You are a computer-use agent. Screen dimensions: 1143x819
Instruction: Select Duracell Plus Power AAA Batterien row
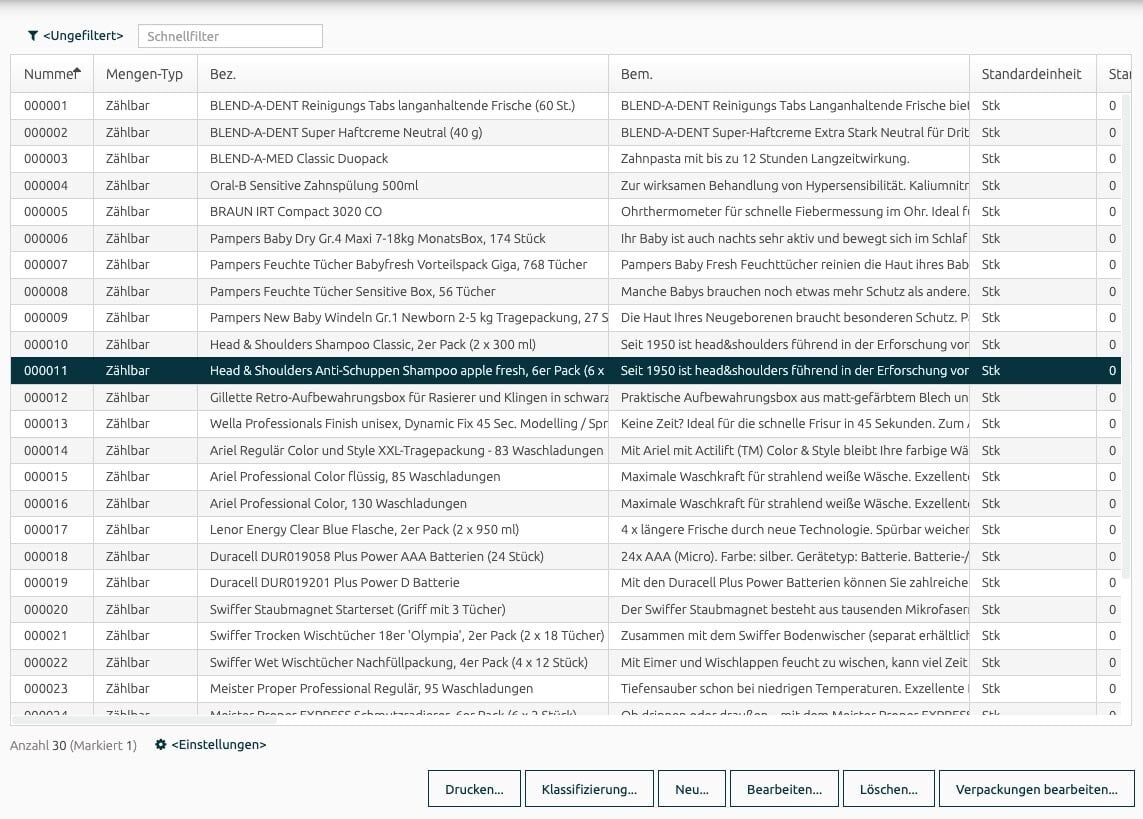coord(566,557)
